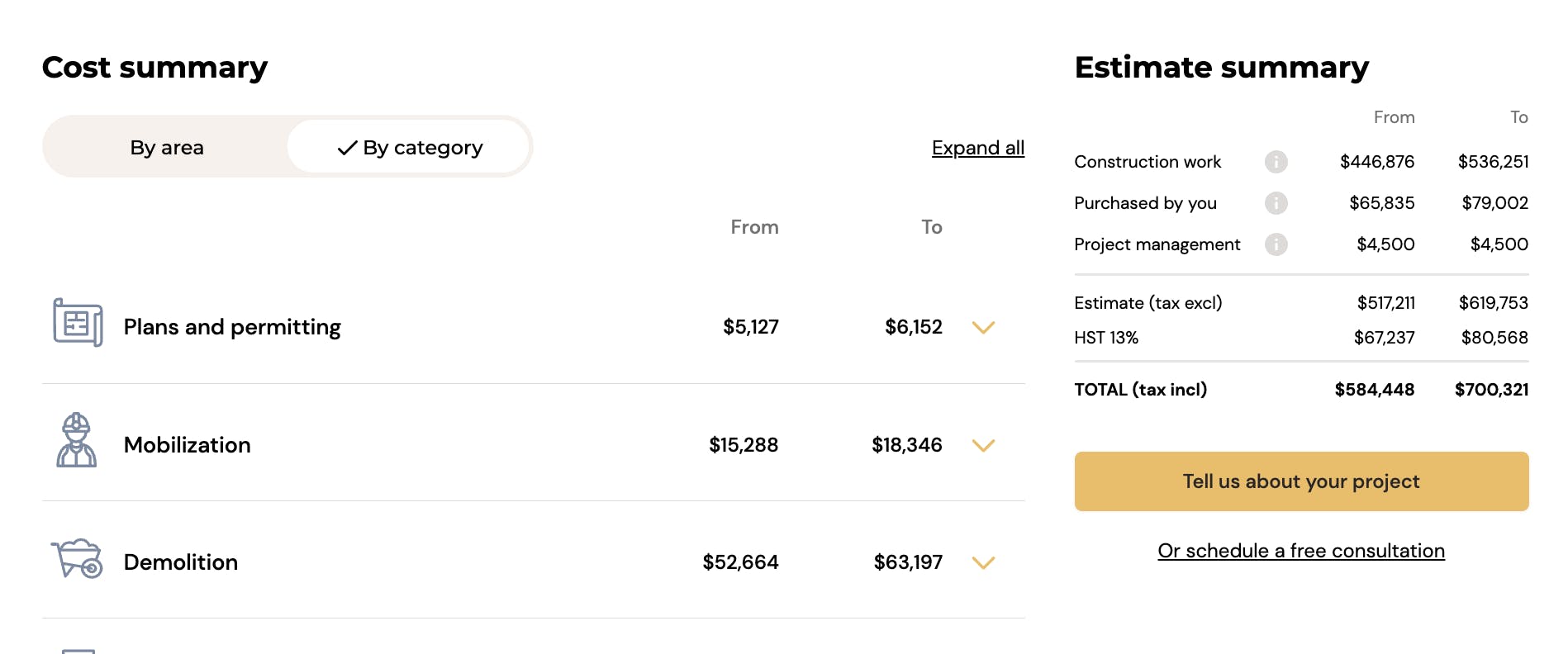The image size is (1568, 654).
Task: Click the Demolition wheelbarrow icon
Action: pyautogui.click(x=77, y=558)
